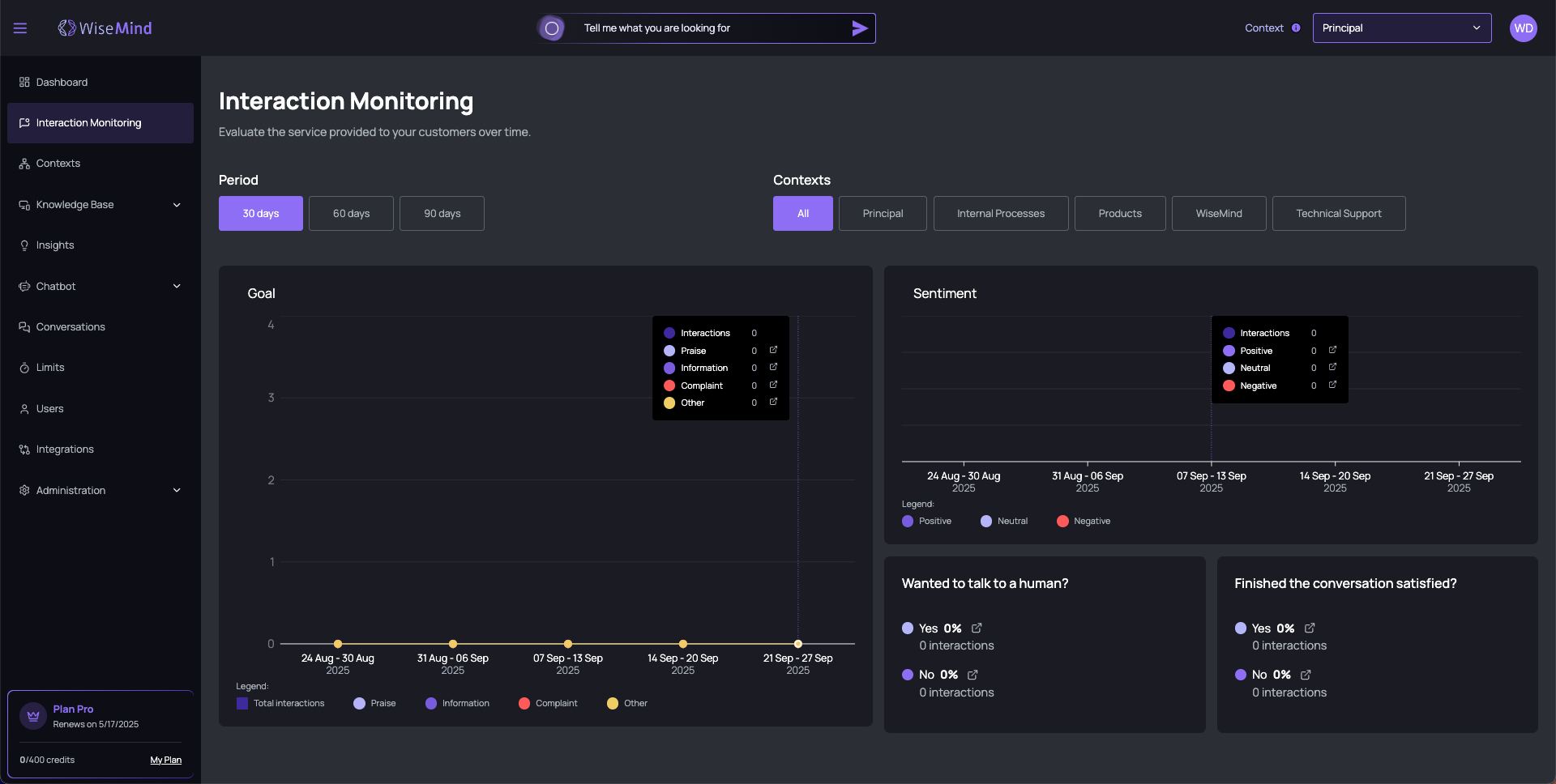Toggle Praise series in Goal legend
Image resolution: width=1556 pixels, height=784 pixels.
(x=374, y=703)
